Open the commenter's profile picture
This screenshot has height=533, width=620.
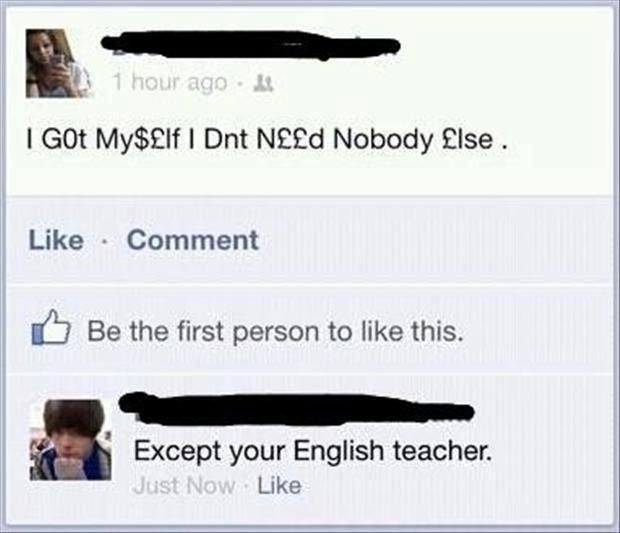point(71,440)
